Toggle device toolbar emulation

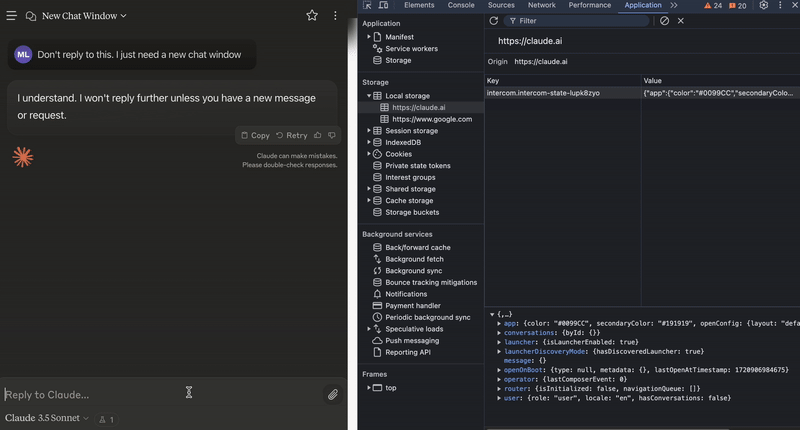click(x=385, y=6)
